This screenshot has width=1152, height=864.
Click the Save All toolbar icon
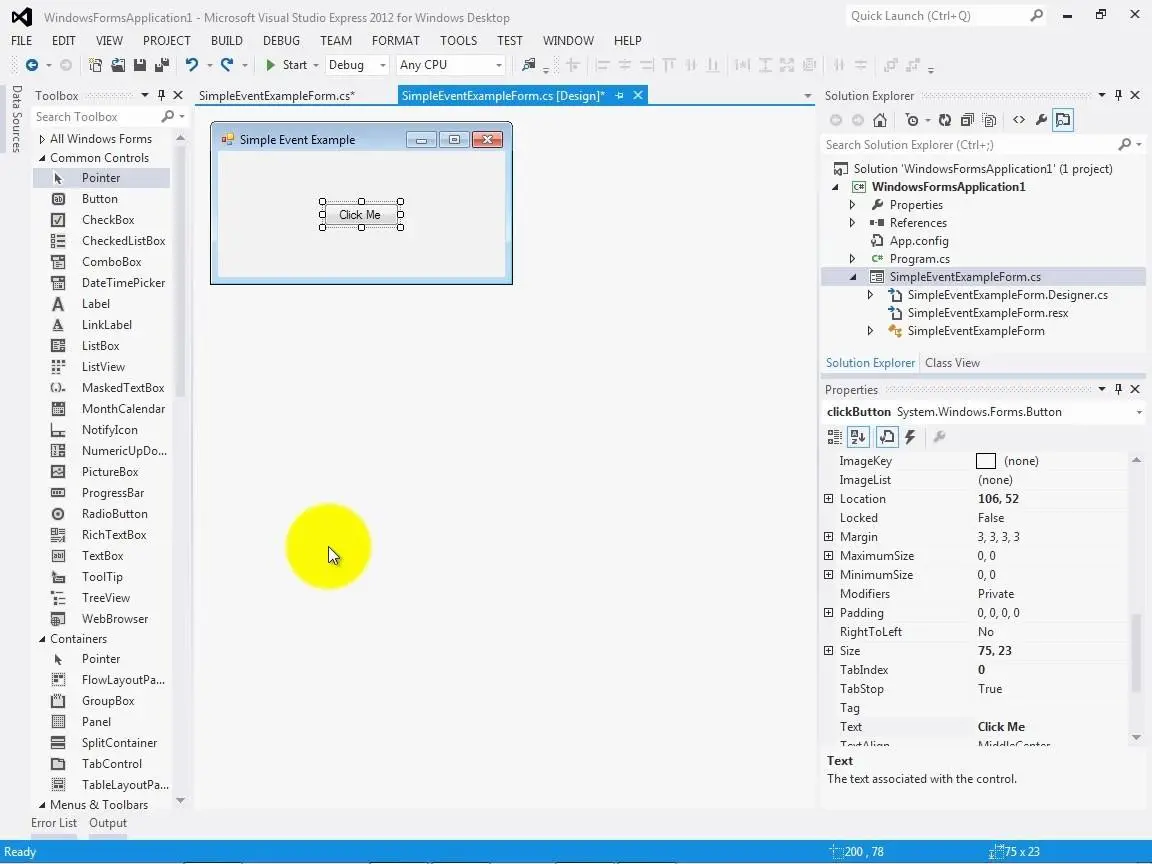coord(162,65)
